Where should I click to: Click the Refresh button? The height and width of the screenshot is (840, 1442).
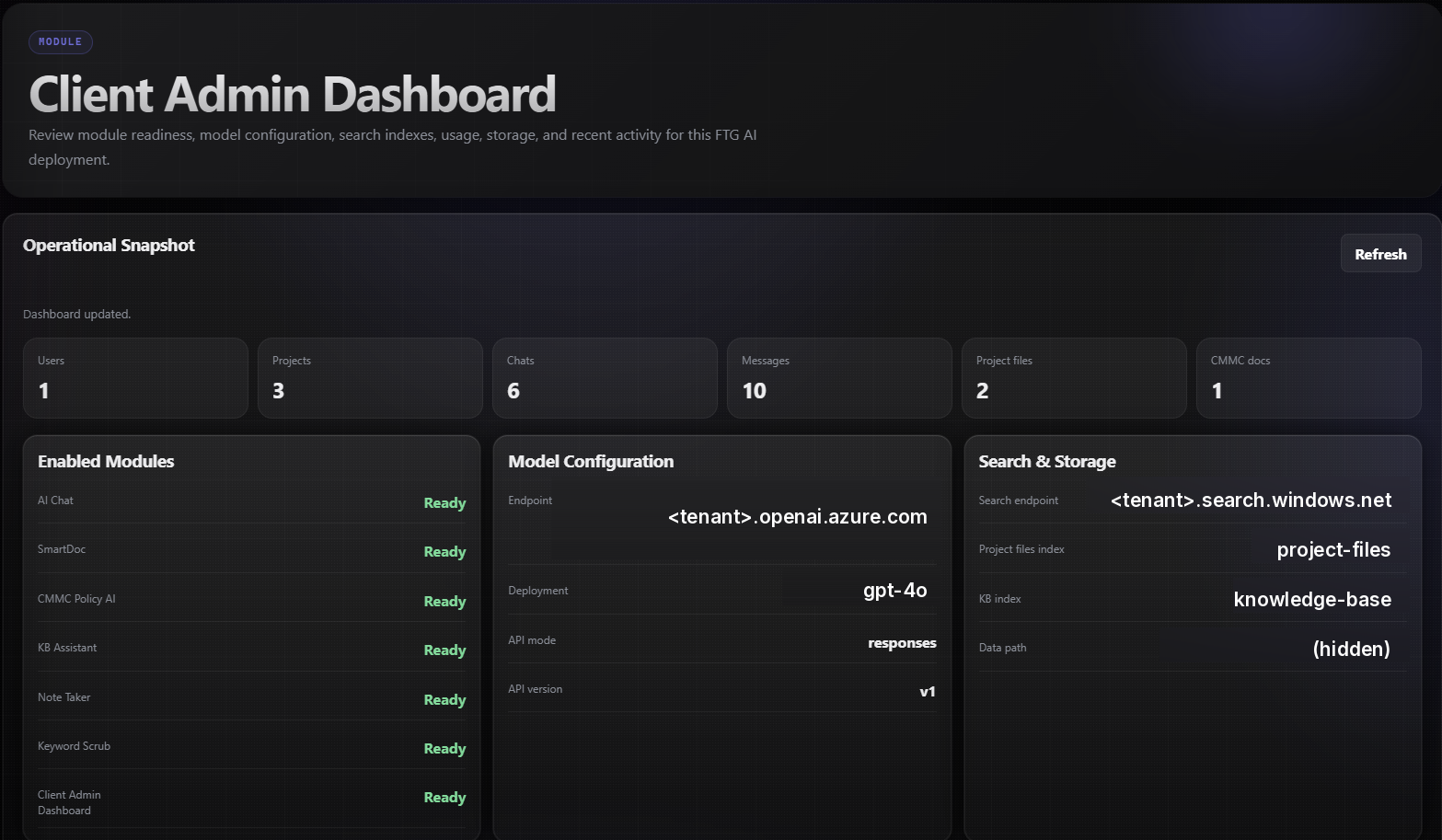tap(1380, 254)
